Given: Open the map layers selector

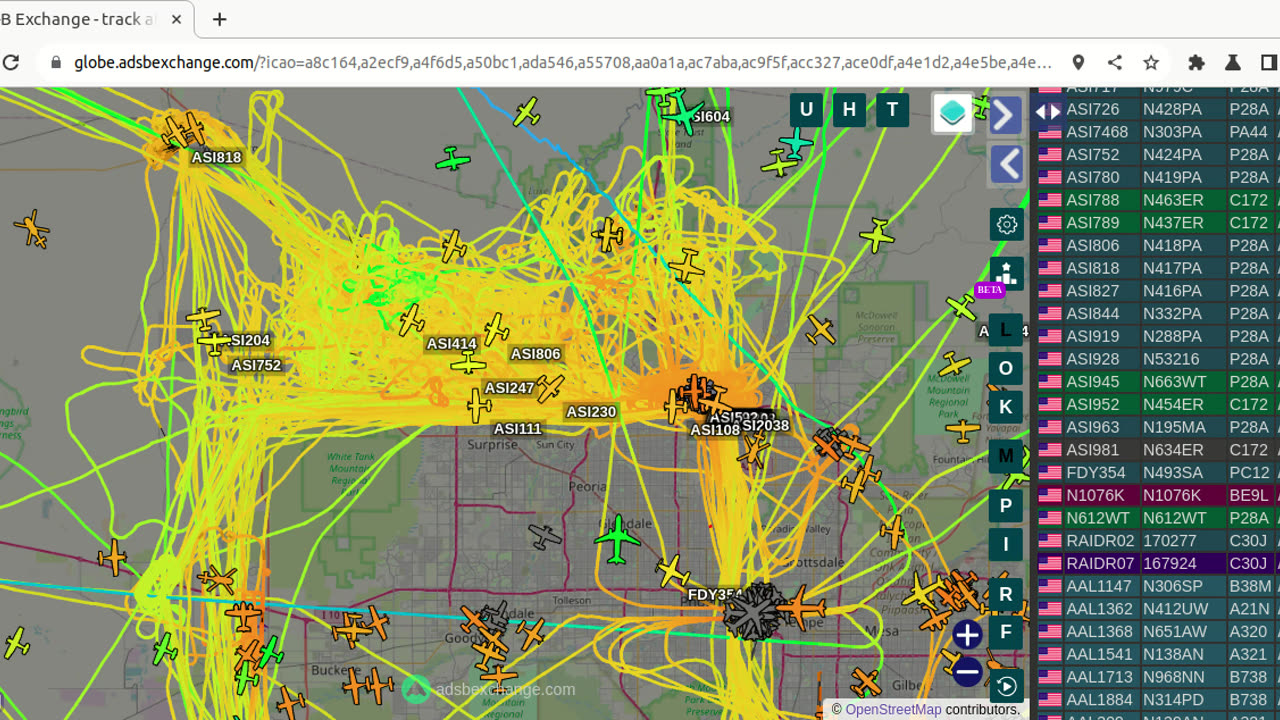Looking at the screenshot, I should point(953,113).
